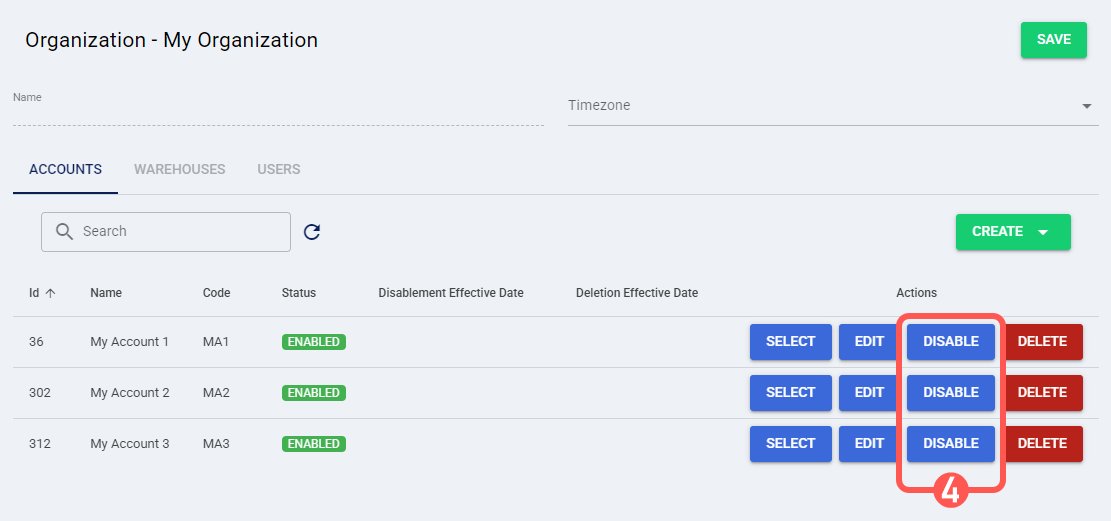Delete My Account 3
This screenshot has width=1111, height=521.
1042,443
